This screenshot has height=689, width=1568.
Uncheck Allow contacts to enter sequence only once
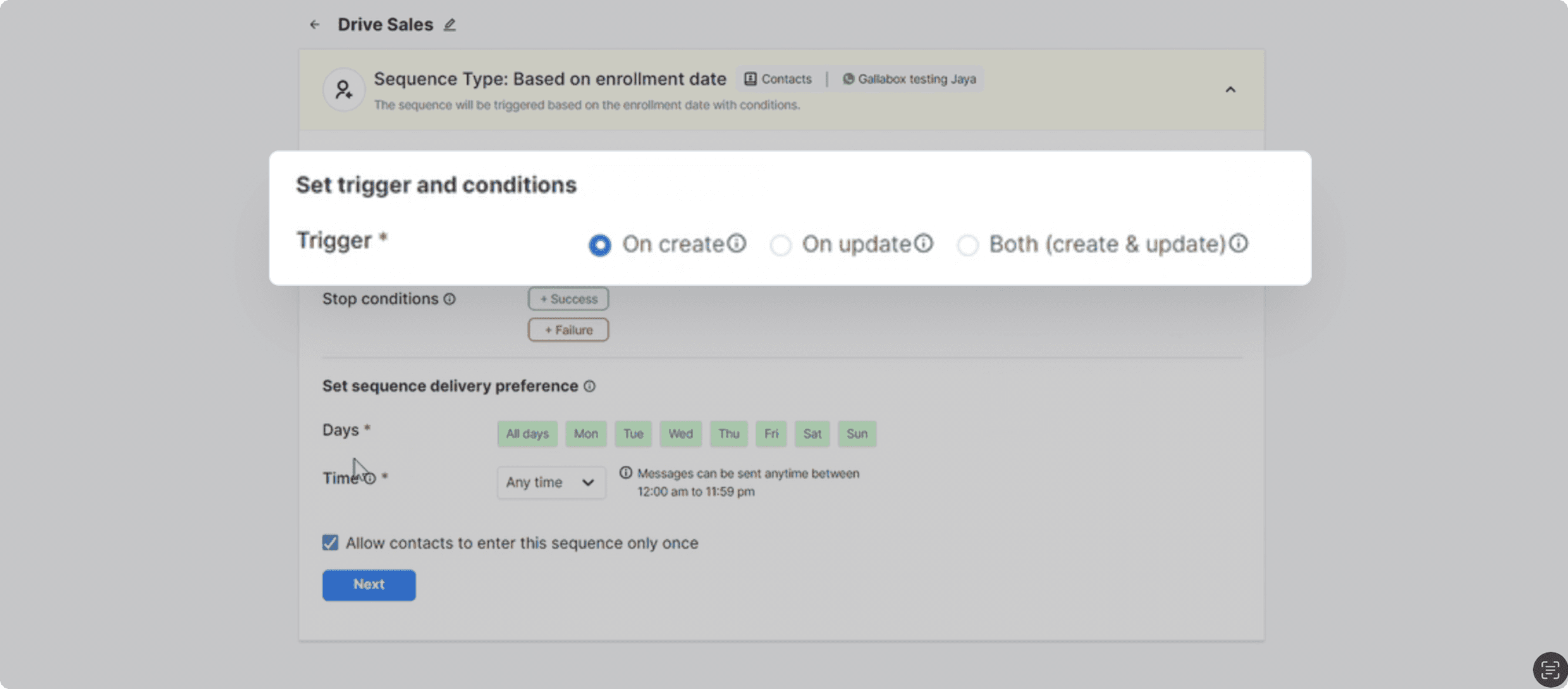[x=330, y=543]
